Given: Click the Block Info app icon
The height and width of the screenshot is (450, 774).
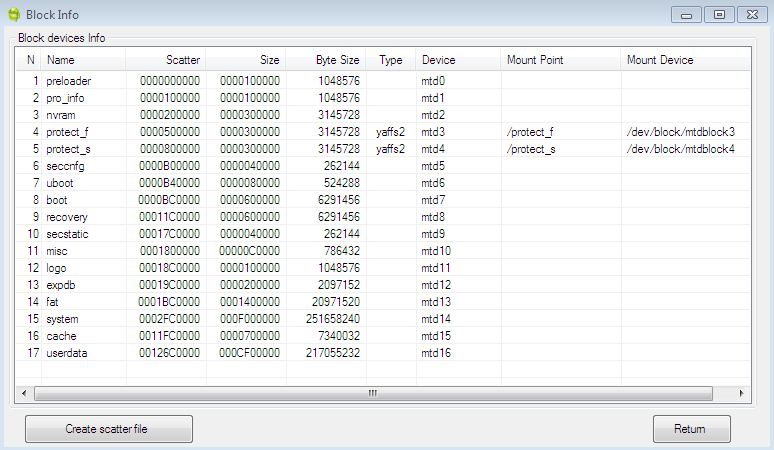Looking at the screenshot, I should tap(14, 15).
